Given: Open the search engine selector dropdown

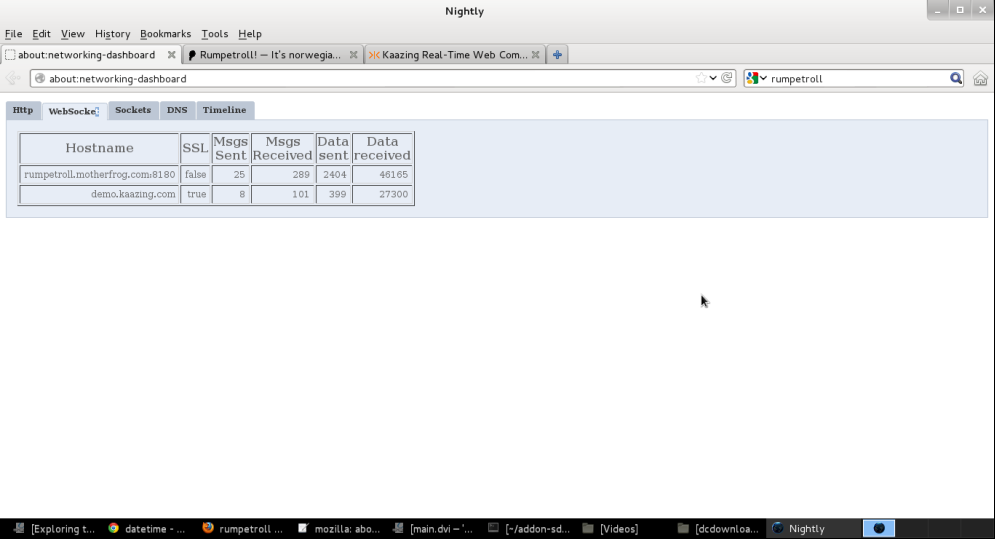Looking at the screenshot, I should (x=757, y=78).
